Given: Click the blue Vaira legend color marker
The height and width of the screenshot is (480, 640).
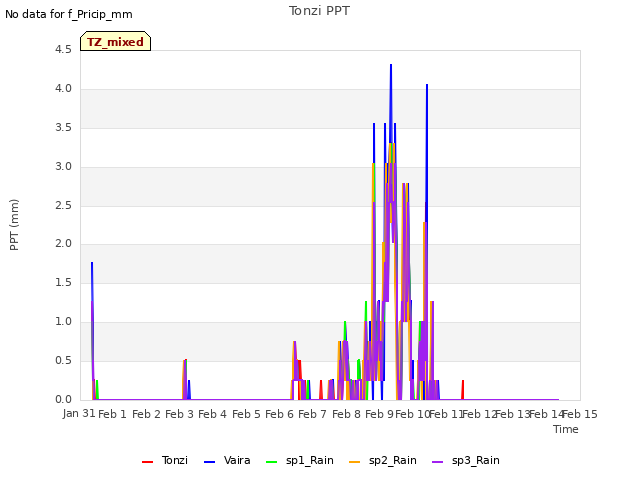Looking at the screenshot, I should [x=209, y=462].
